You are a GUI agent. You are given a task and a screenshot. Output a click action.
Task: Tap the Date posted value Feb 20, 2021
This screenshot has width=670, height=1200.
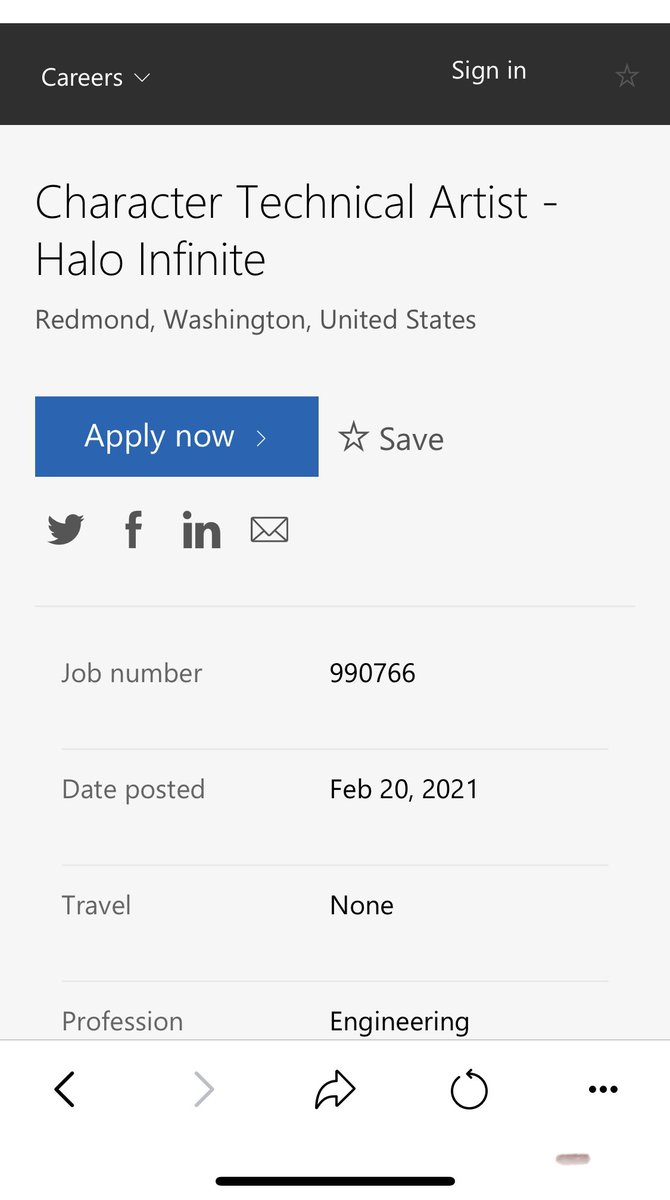point(404,789)
